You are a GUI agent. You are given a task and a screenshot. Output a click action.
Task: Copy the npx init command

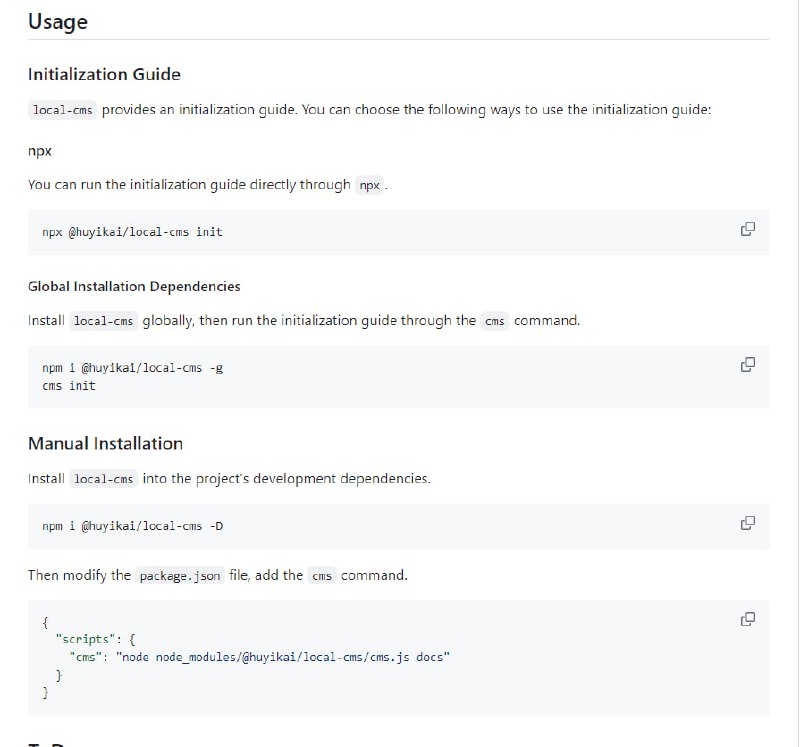(747, 229)
